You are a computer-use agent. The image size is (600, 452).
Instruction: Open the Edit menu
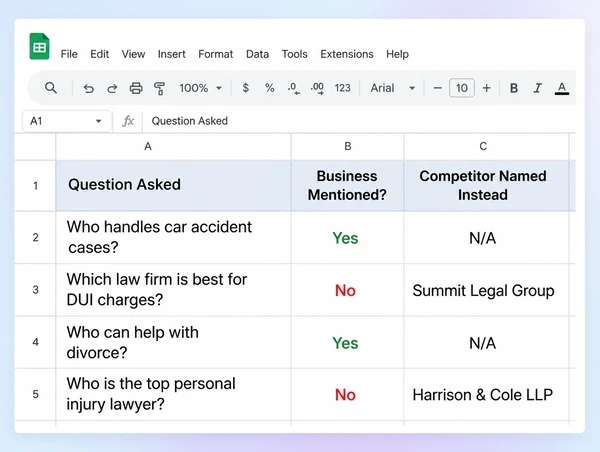pyautogui.click(x=99, y=54)
